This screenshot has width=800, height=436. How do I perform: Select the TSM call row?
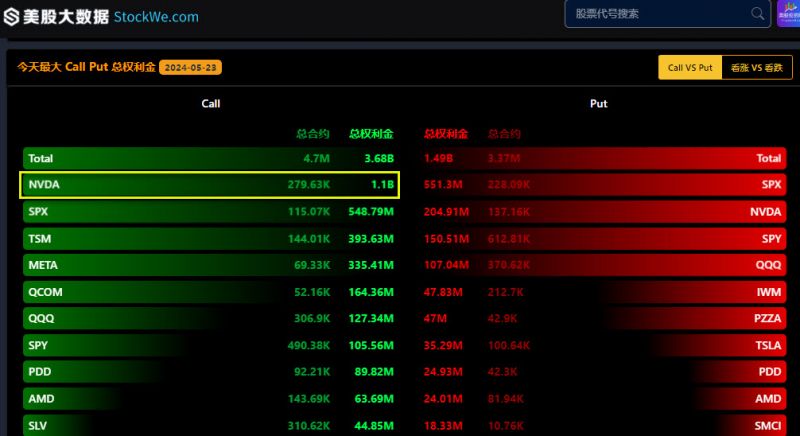210,239
